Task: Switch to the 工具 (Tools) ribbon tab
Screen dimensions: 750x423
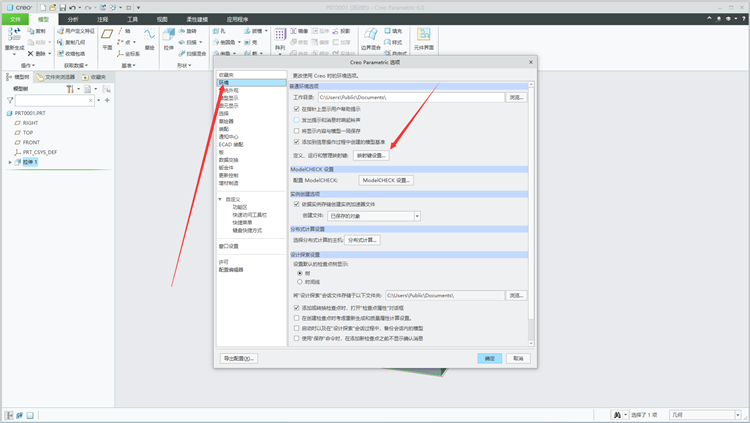Action: coord(132,19)
